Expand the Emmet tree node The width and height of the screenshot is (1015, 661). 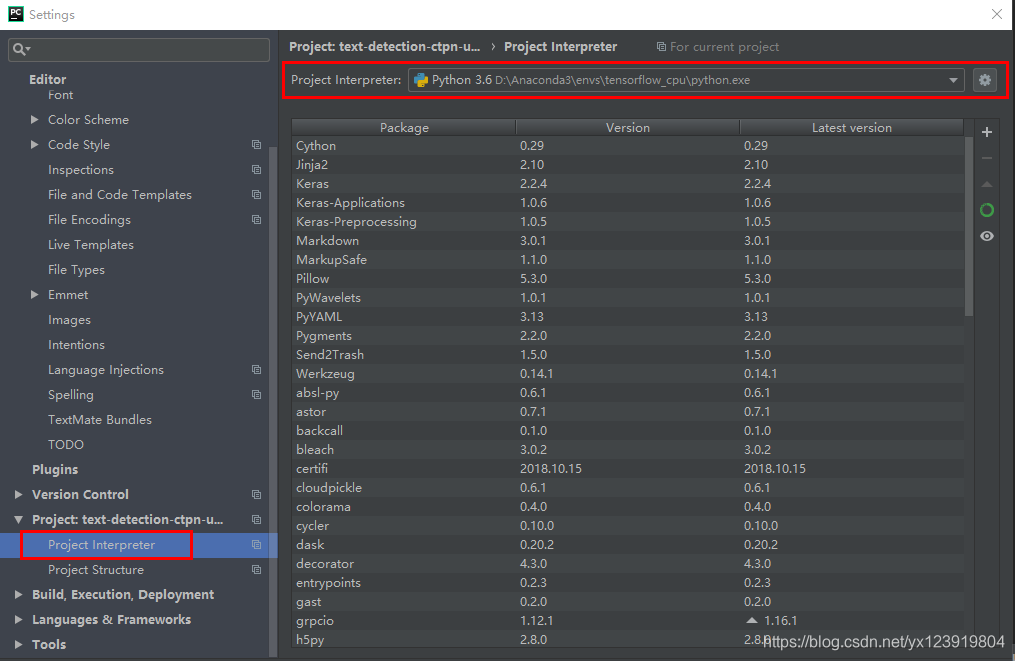tap(34, 295)
